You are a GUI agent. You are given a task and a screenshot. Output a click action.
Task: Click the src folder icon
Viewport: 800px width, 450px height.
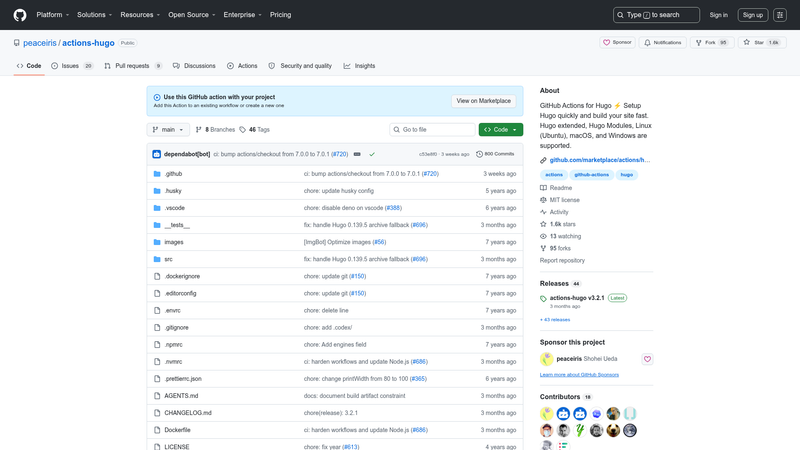tap(157, 259)
